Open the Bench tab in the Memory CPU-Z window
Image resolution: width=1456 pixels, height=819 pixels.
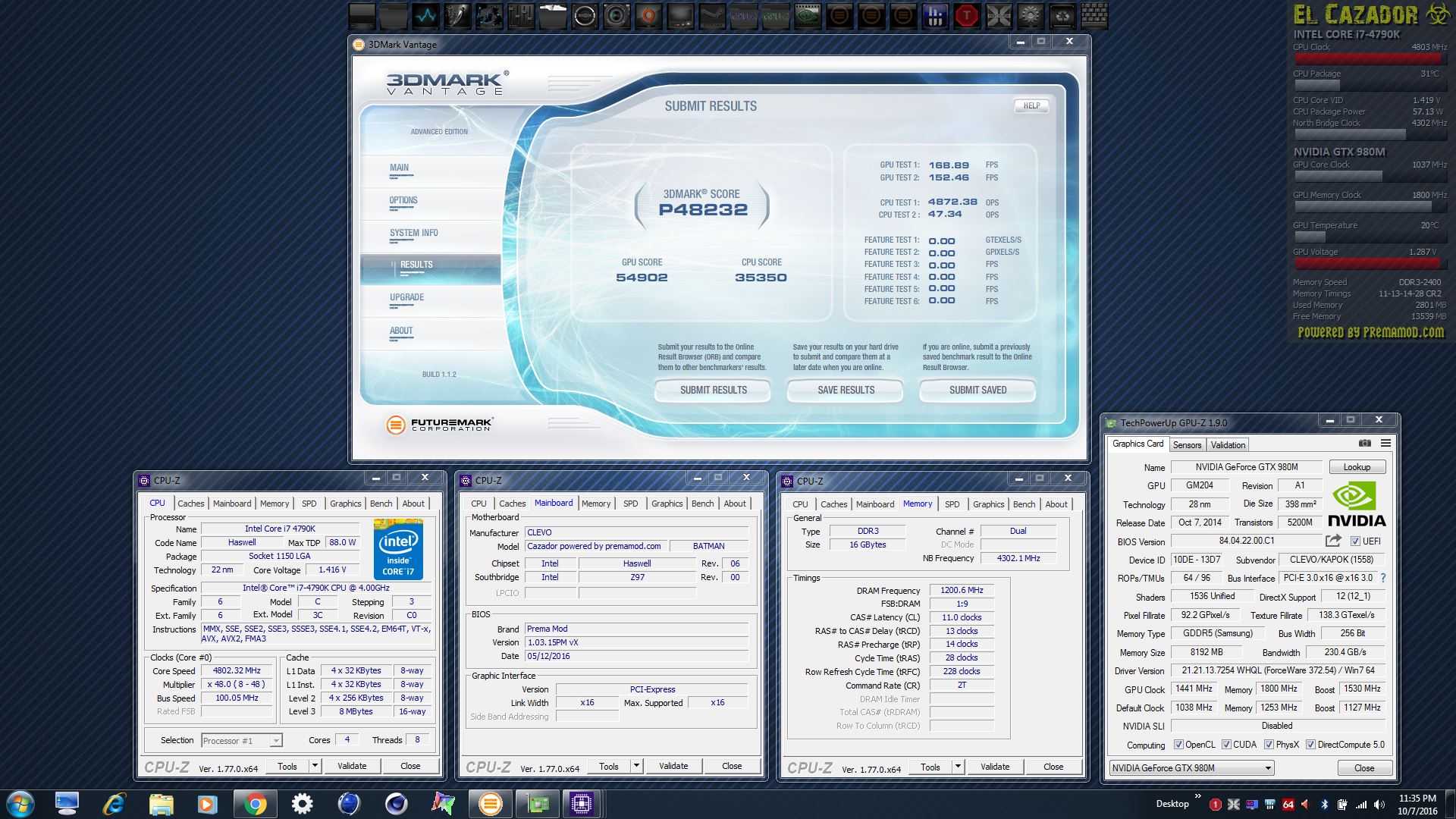pyautogui.click(x=1024, y=504)
